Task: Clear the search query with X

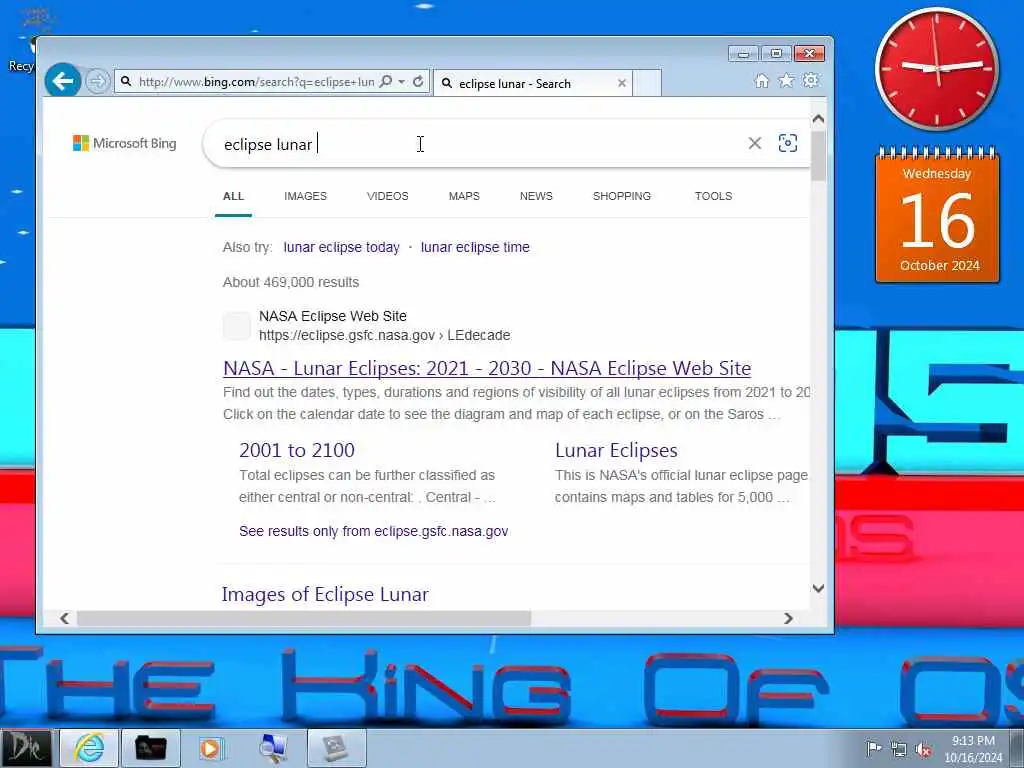Action: [x=754, y=143]
